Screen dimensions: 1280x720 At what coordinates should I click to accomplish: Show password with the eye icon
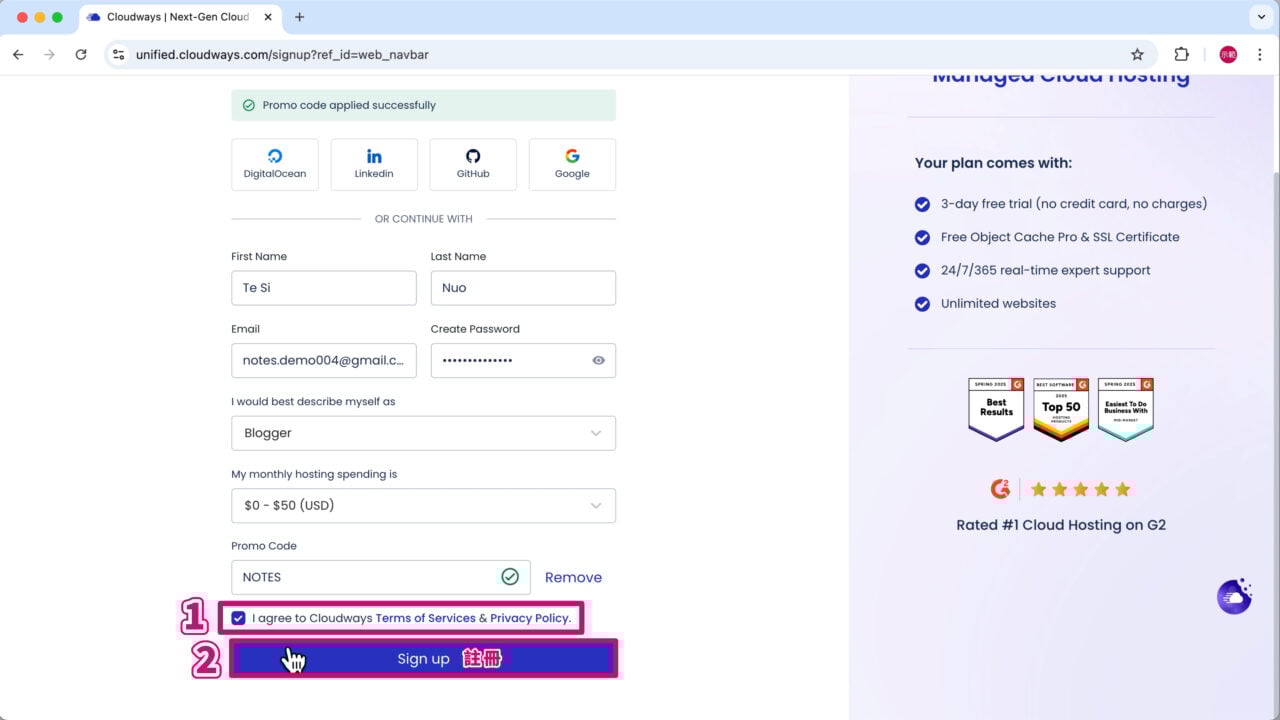click(x=598, y=361)
